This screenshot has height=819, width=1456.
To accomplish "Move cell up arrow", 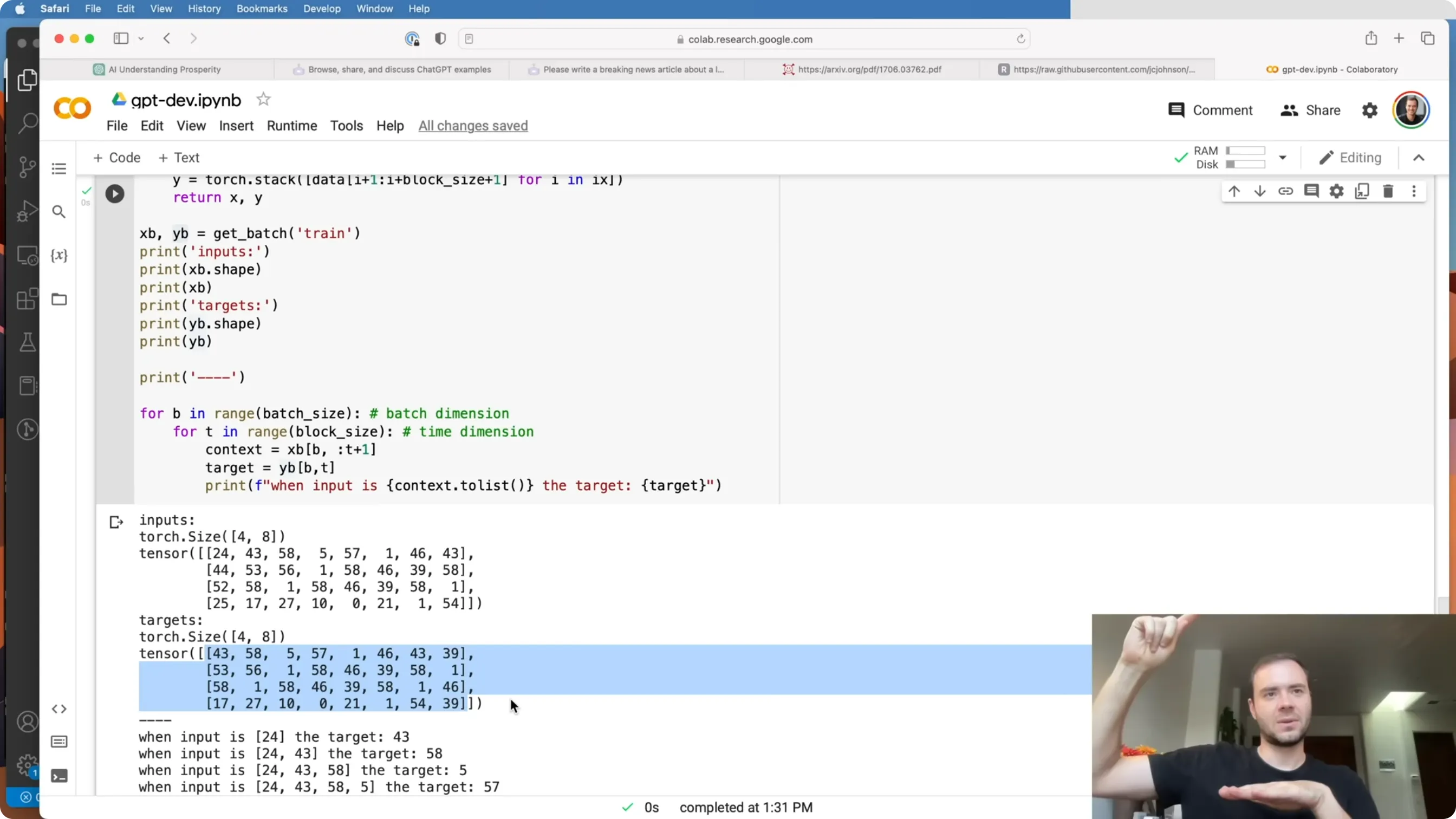I will click(x=1234, y=191).
